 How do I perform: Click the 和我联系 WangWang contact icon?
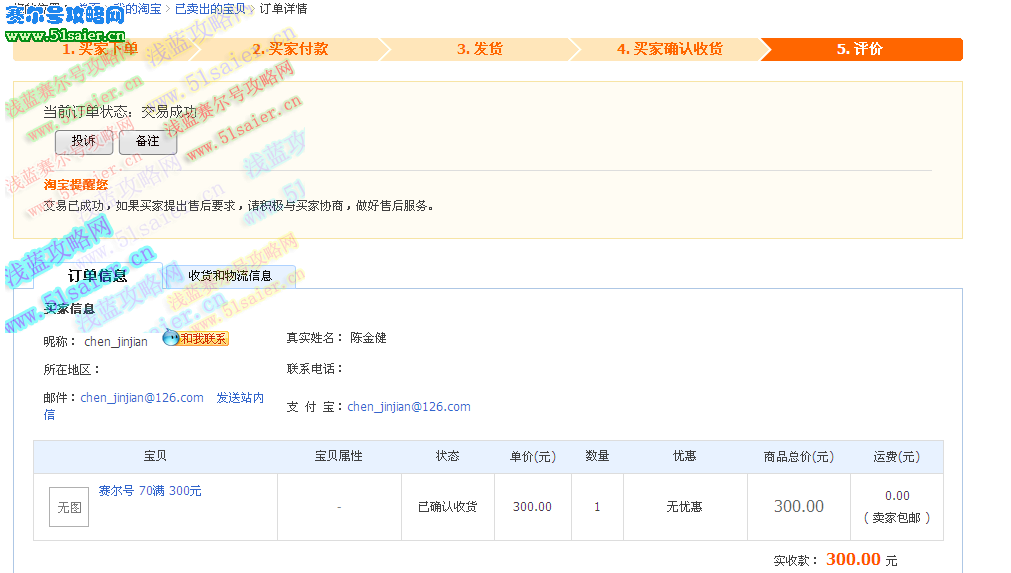(195, 338)
